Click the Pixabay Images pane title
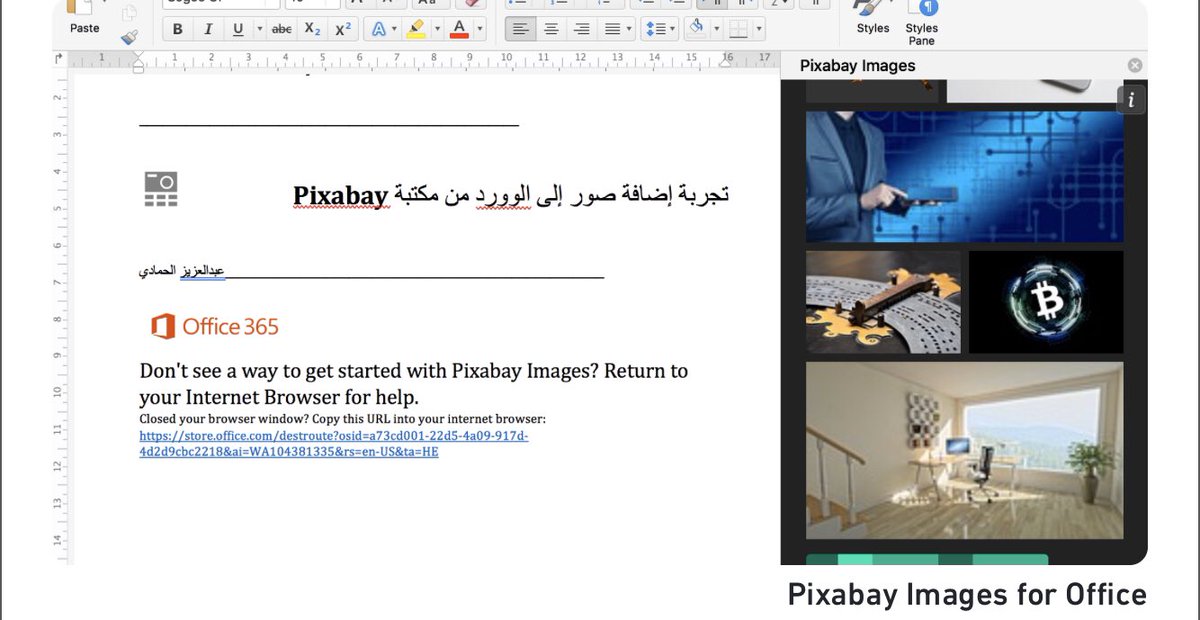 pos(858,66)
